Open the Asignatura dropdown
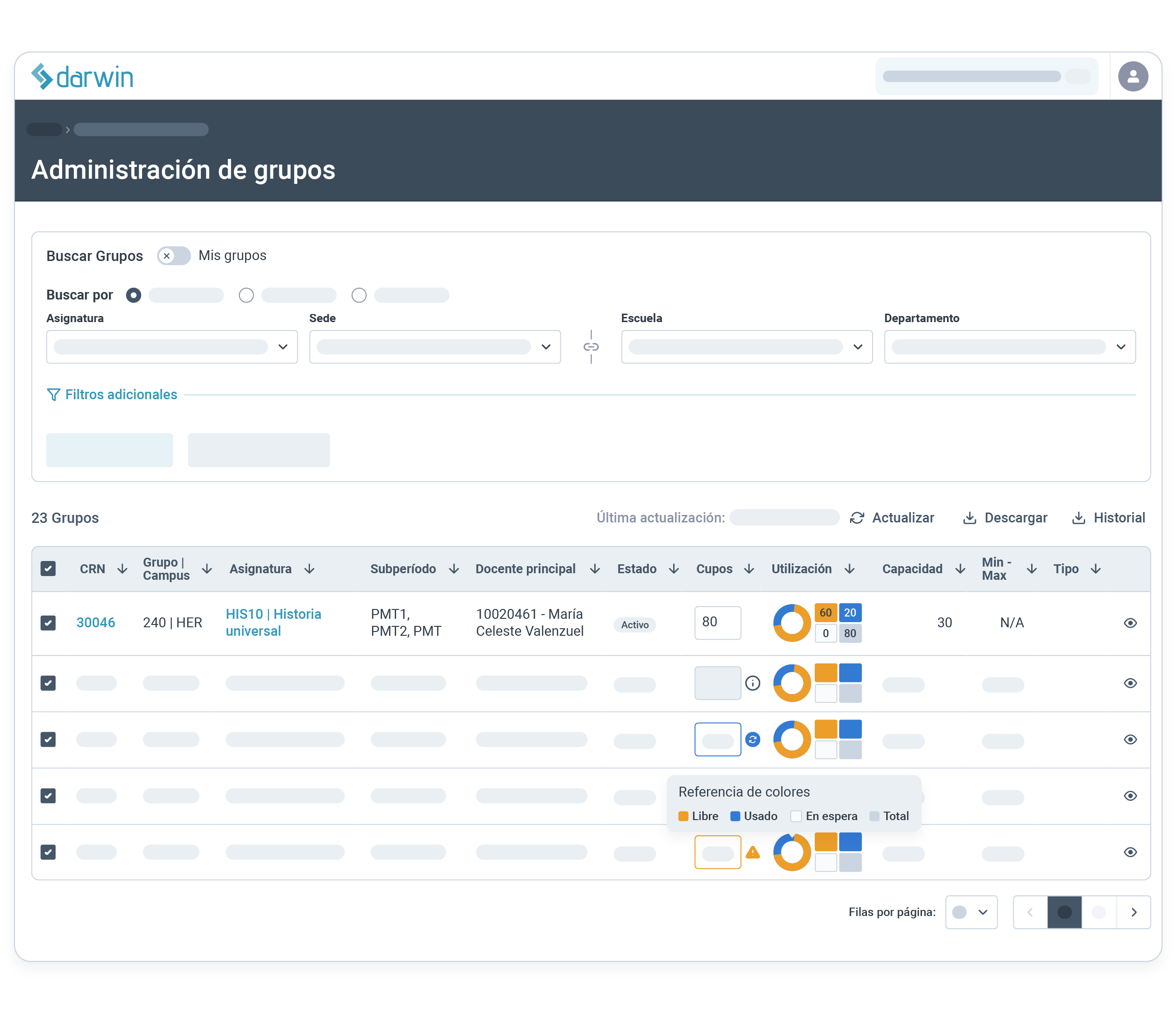The width and height of the screenshot is (1176, 1019). pyautogui.click(x=172, y=347)
